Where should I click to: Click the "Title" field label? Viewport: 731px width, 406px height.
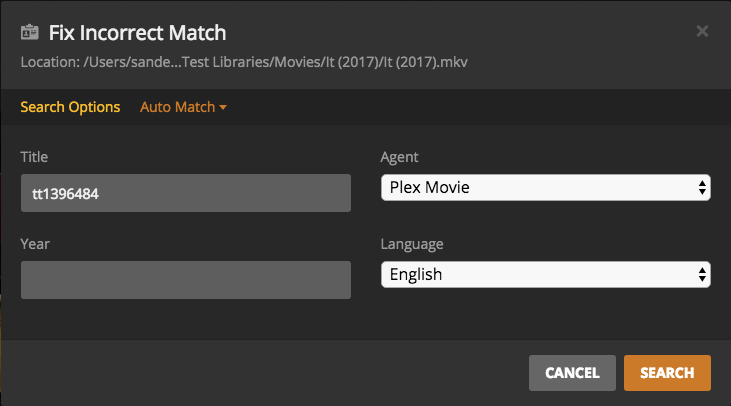[x=34, y=157]
